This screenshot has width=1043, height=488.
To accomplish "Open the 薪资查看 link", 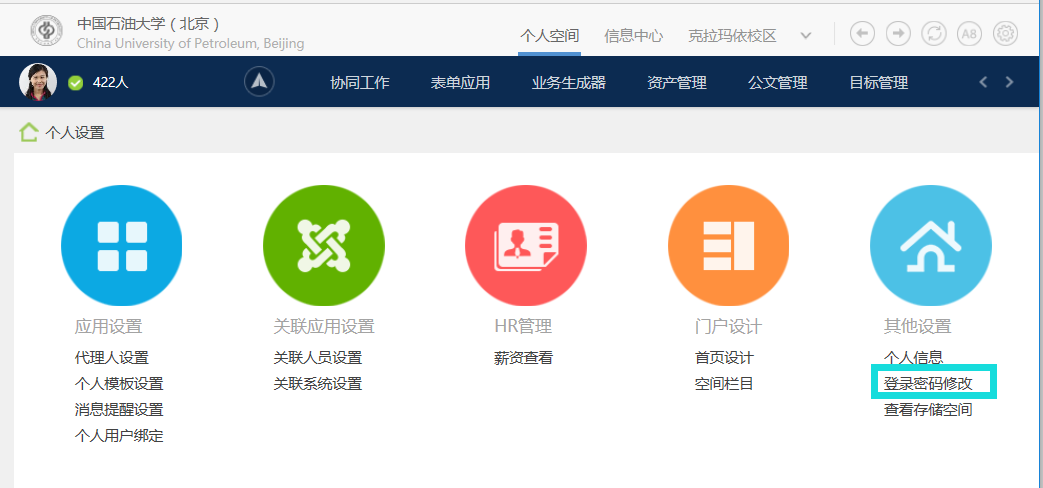I will point(523,357).
